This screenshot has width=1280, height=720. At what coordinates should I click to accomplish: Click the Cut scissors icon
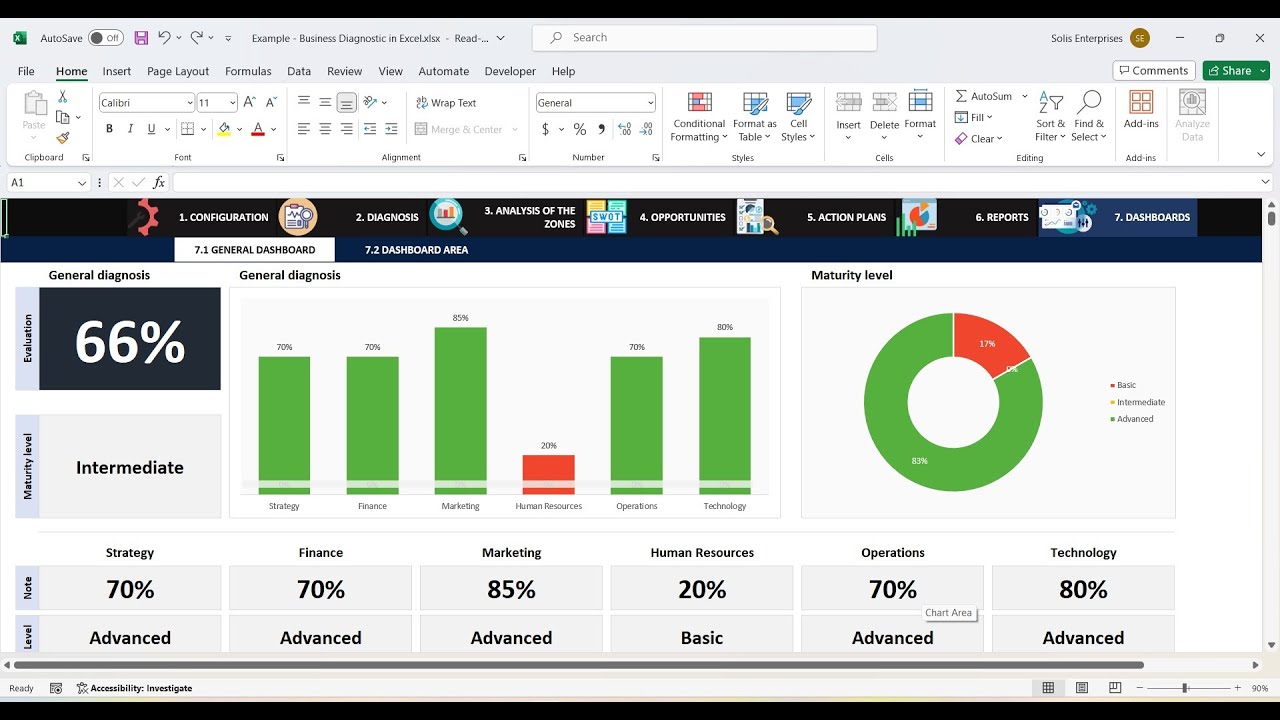coord(62,97)
